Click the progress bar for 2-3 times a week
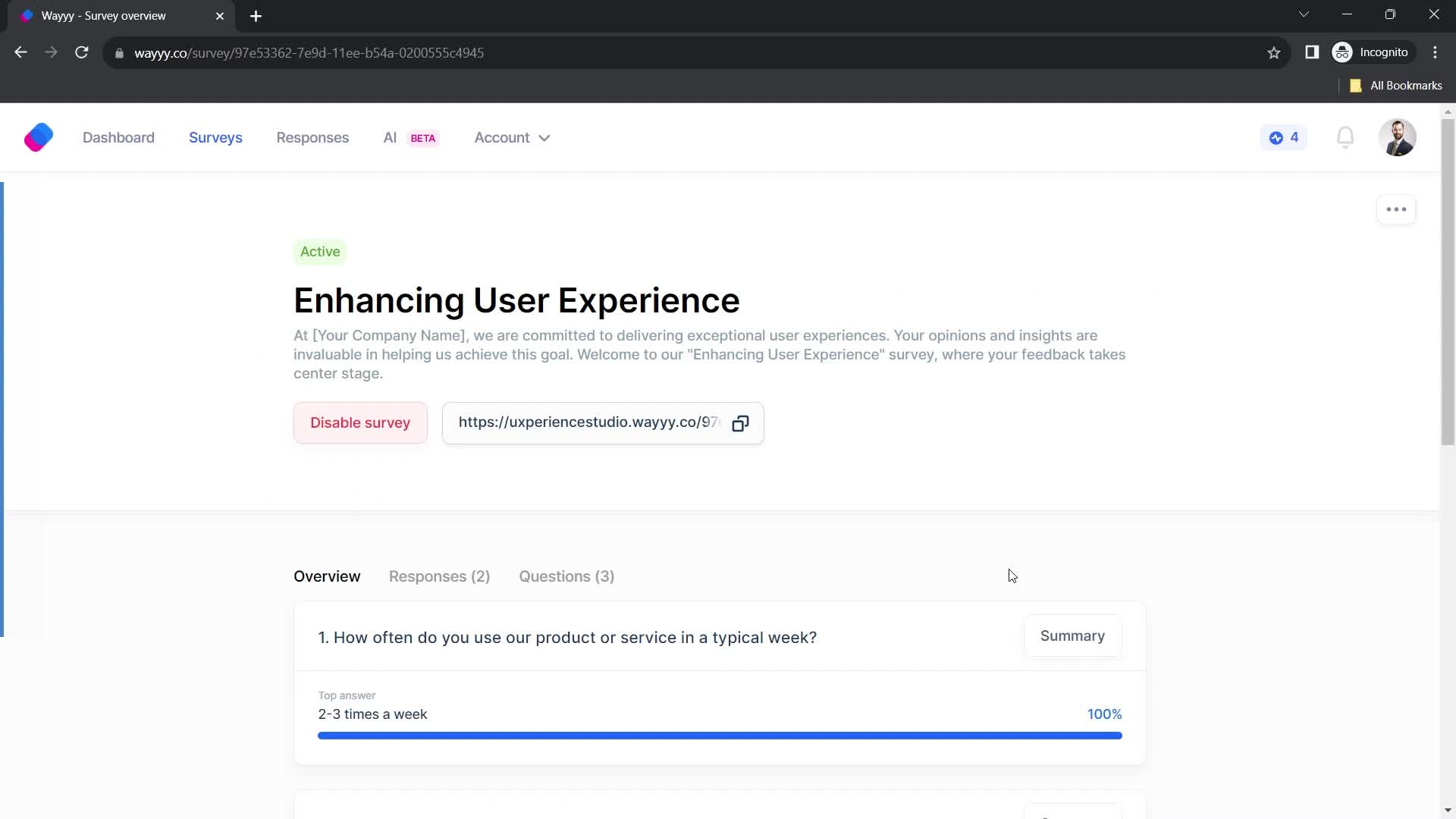 (720, 735)
